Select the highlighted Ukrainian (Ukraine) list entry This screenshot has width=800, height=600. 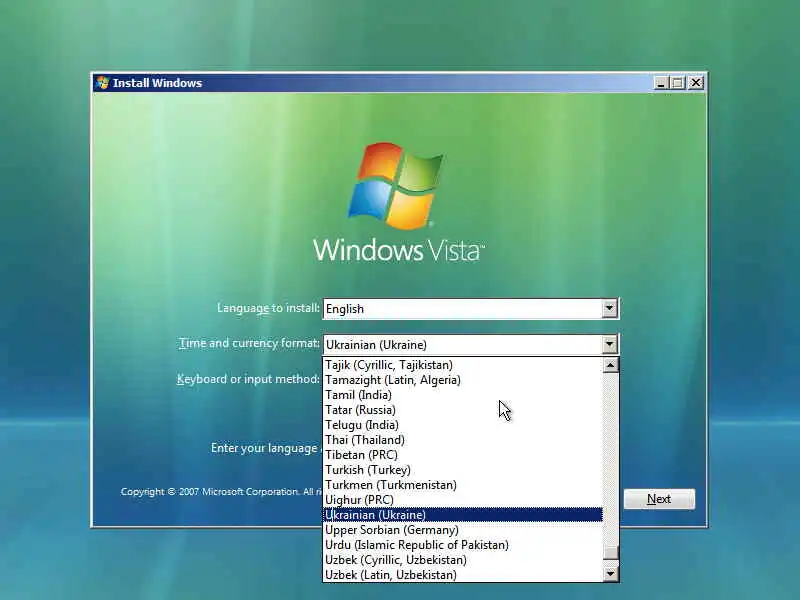point(463,515)
